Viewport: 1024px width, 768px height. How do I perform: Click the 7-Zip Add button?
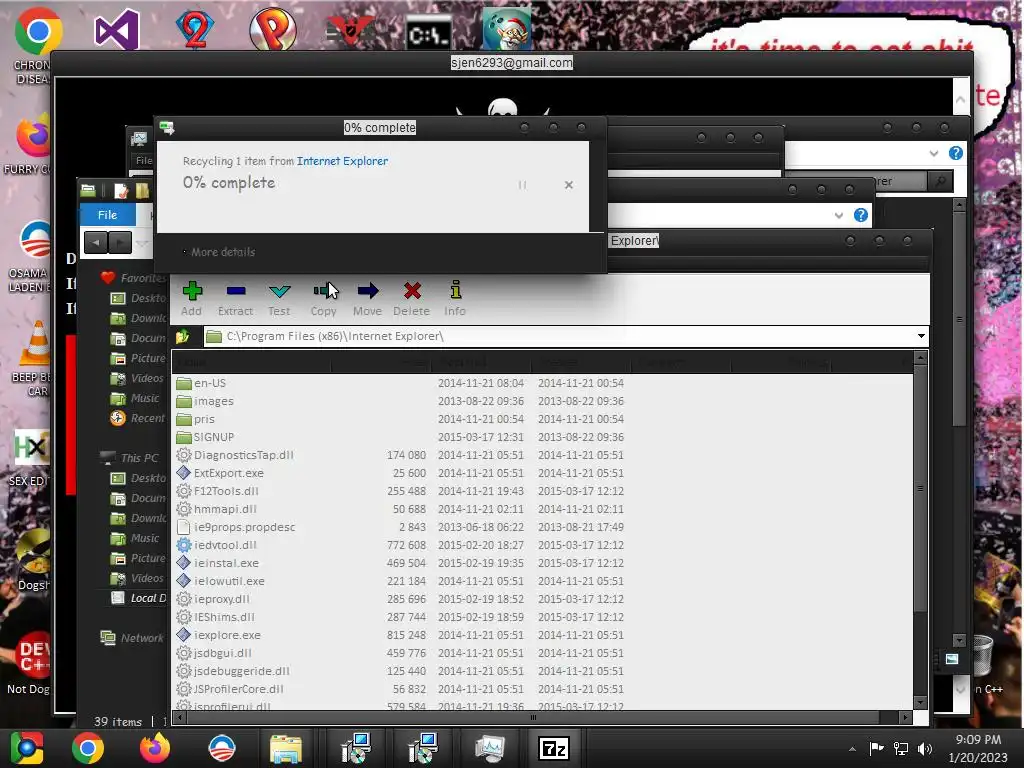(x=191, y=298)
